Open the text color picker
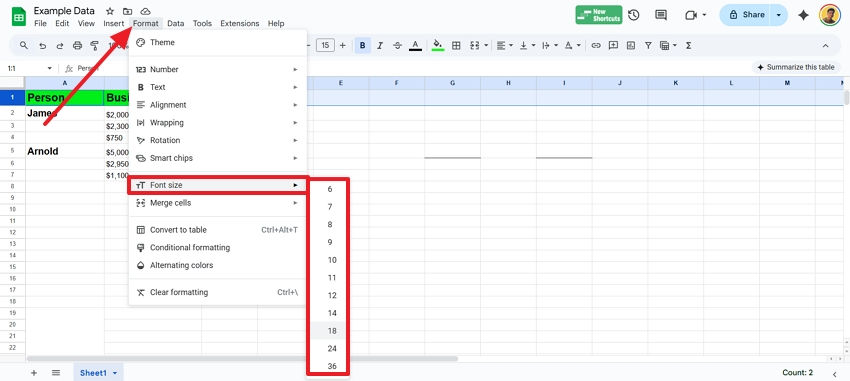The image size is (850, 381). pyautogui.click(x=415, y=46)
